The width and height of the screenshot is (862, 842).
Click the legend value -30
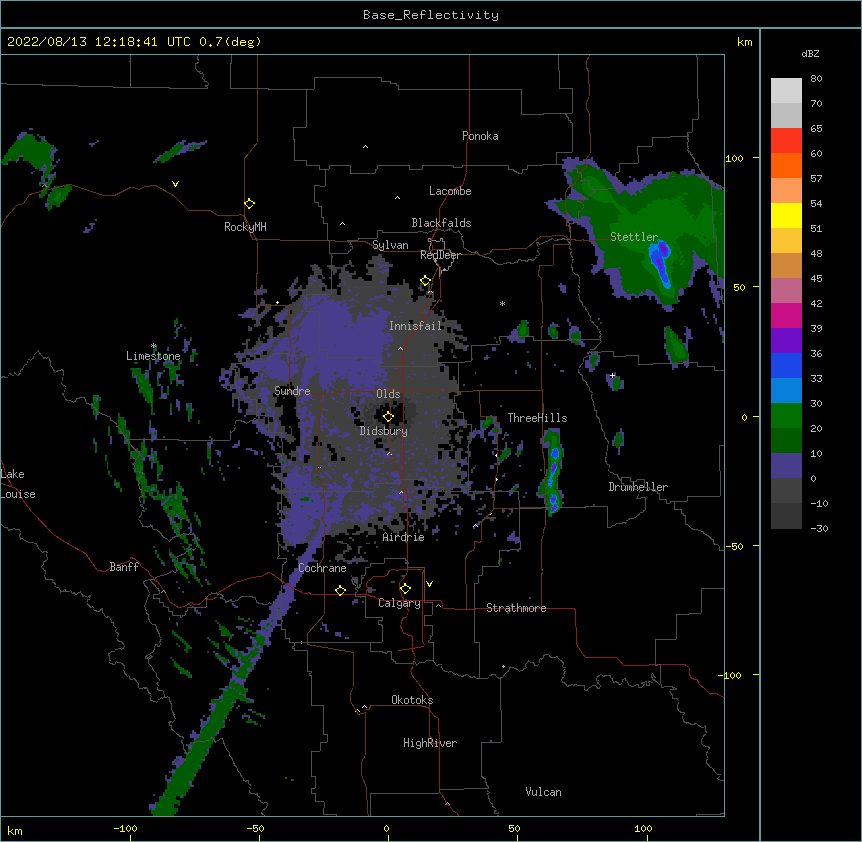819,528
